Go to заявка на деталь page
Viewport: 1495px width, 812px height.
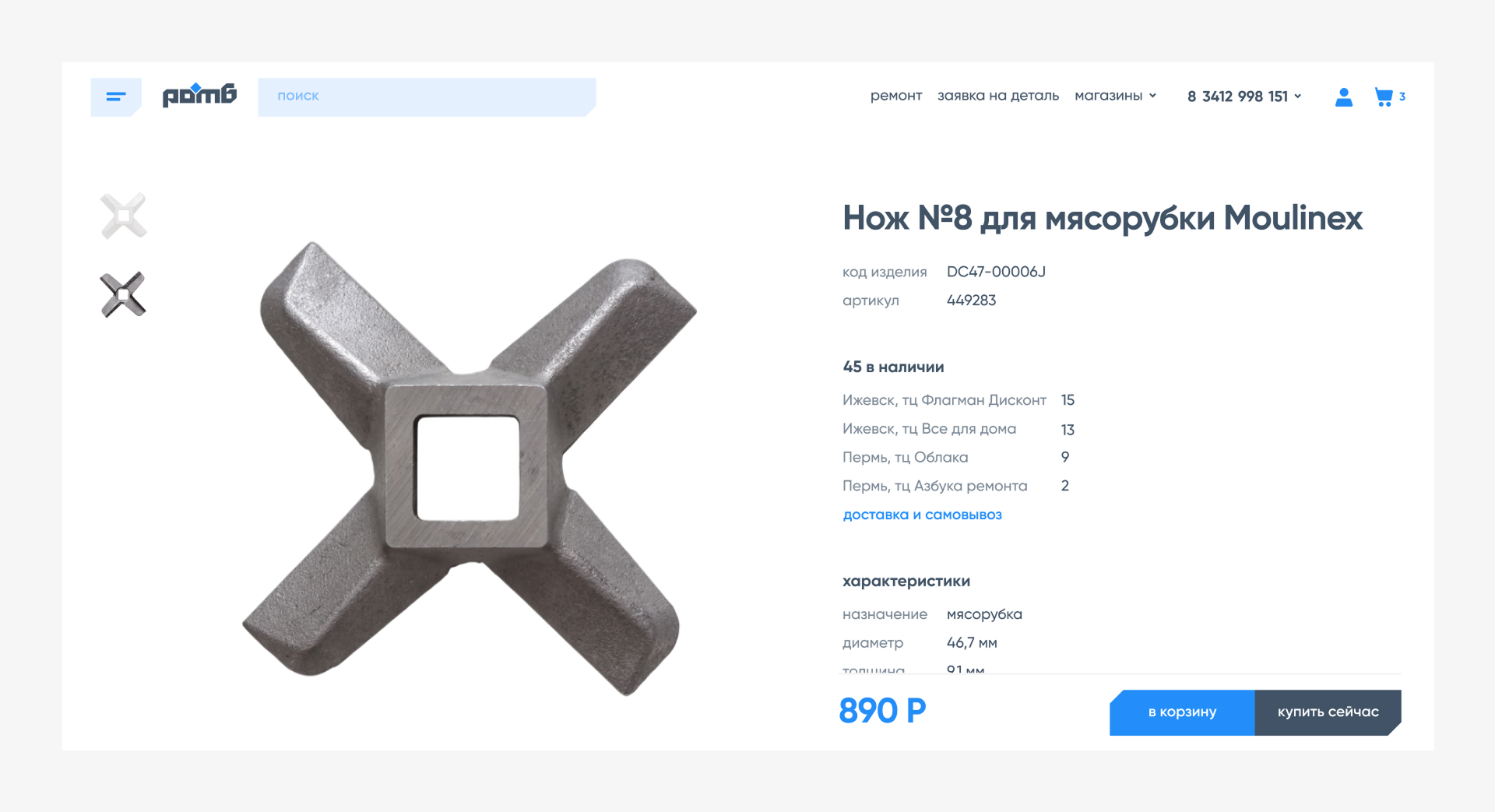pos(997,96)
